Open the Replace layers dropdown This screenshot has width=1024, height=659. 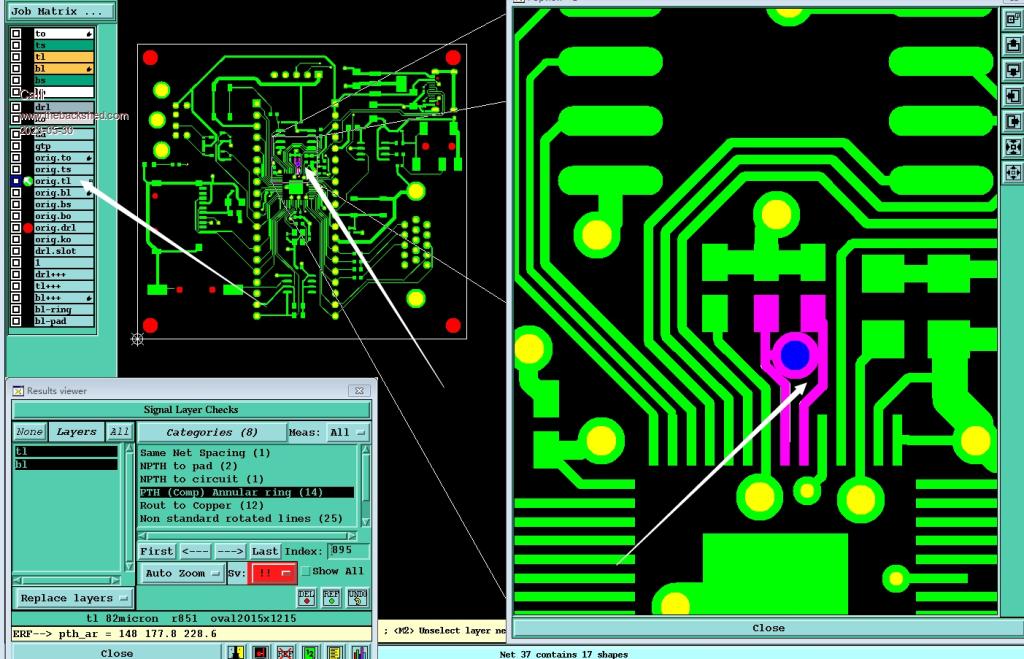click(x=74, y=598)
